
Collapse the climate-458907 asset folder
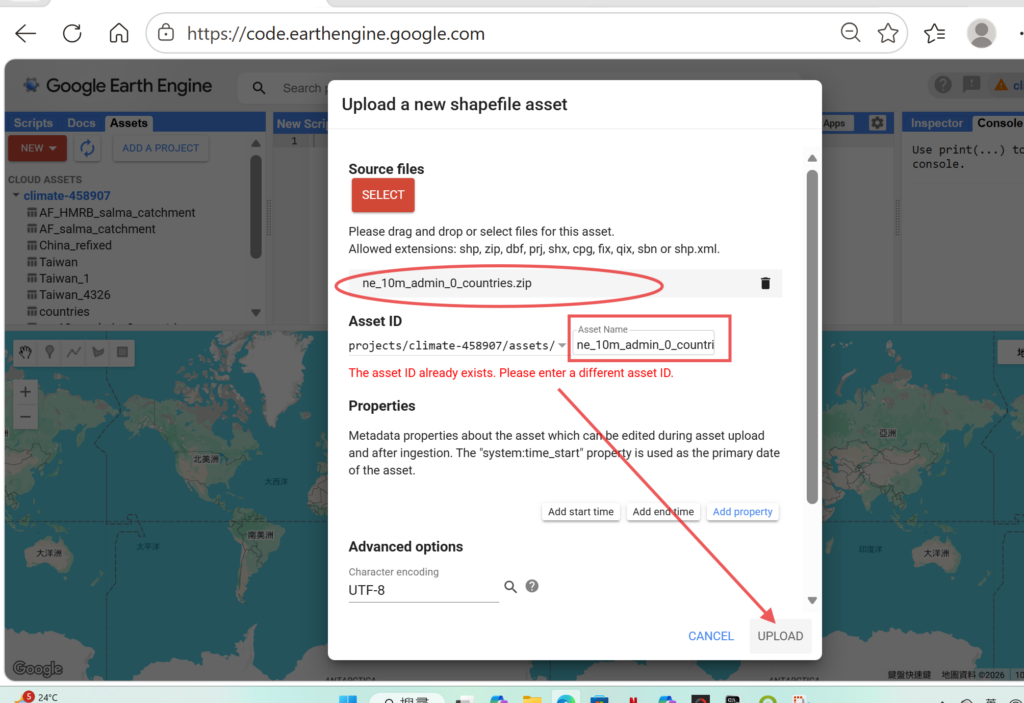click(16, 196)
